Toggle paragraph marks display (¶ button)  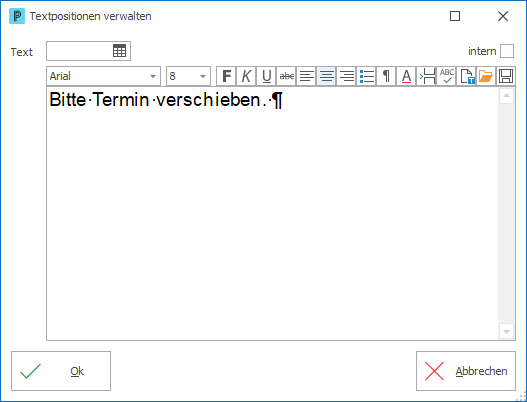pos(386,76)
